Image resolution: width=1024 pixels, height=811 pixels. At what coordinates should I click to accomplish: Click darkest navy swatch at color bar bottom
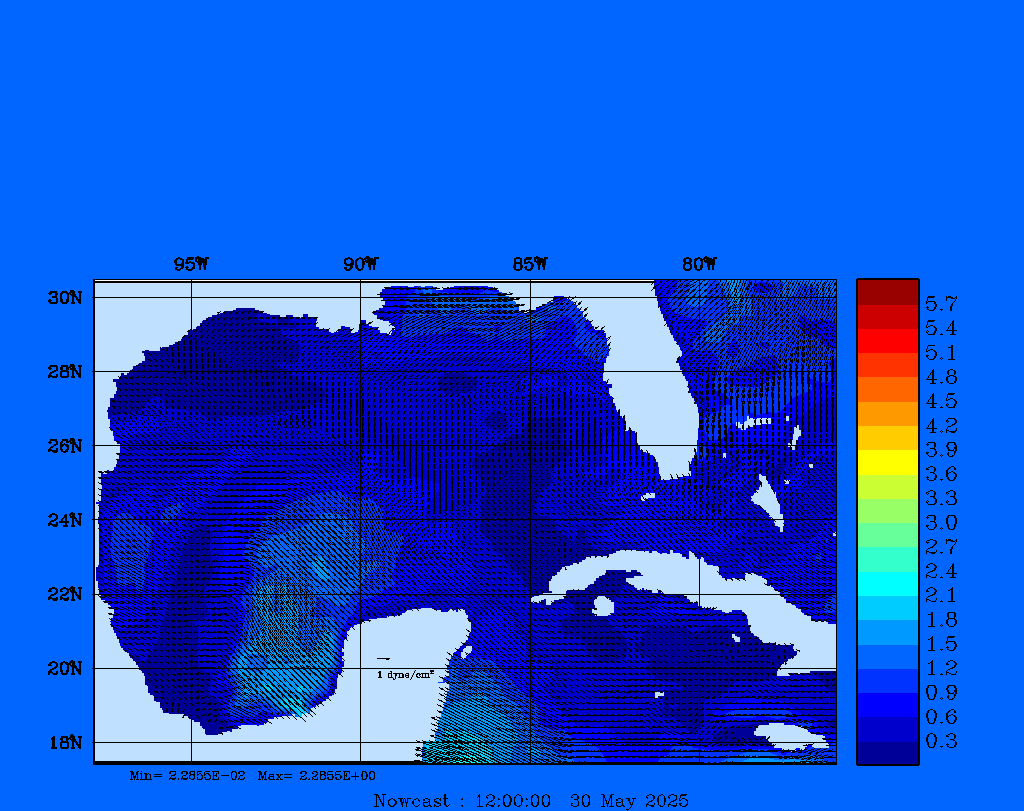887,753
